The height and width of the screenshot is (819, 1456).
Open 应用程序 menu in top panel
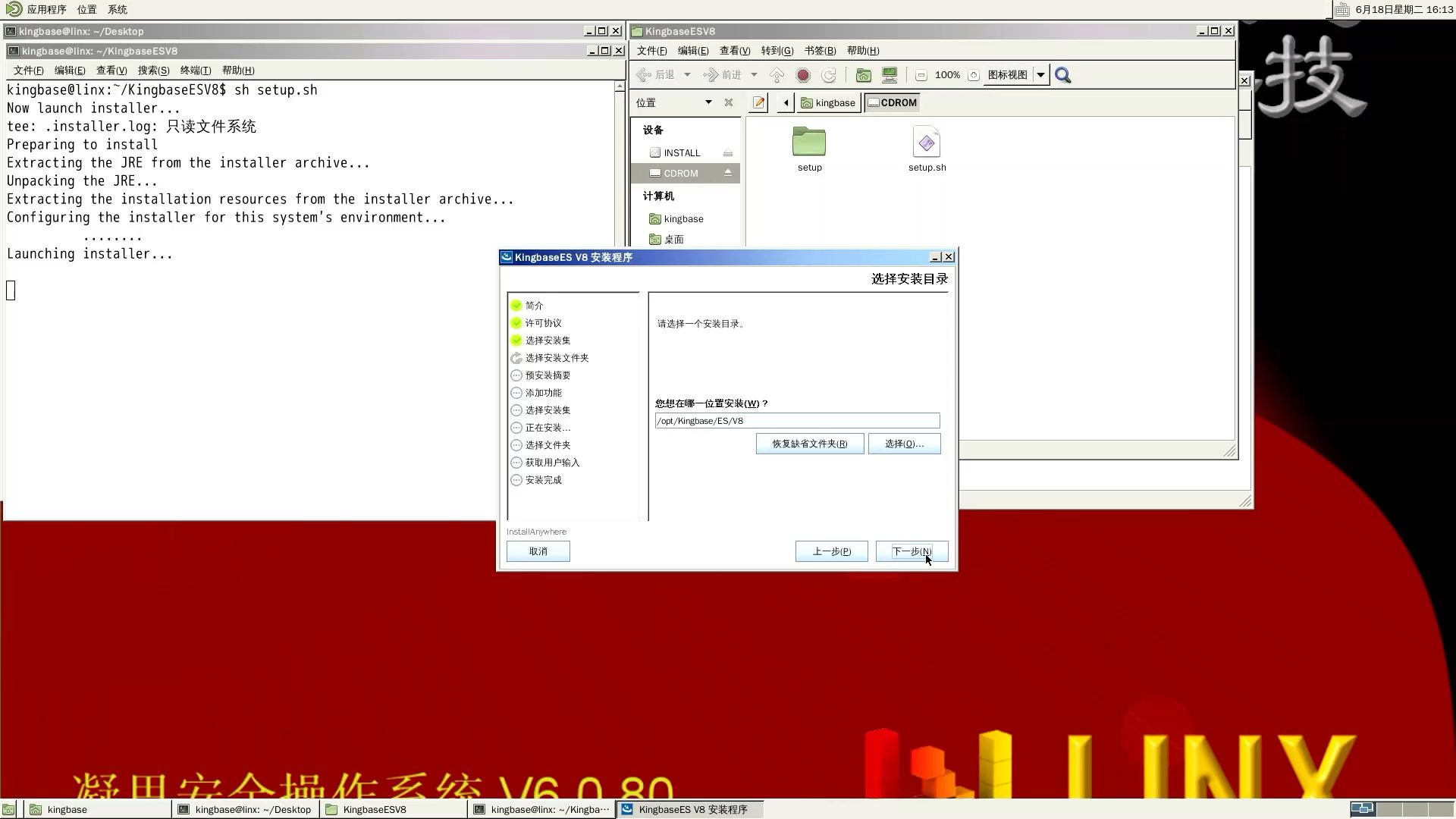click(46, 9)
